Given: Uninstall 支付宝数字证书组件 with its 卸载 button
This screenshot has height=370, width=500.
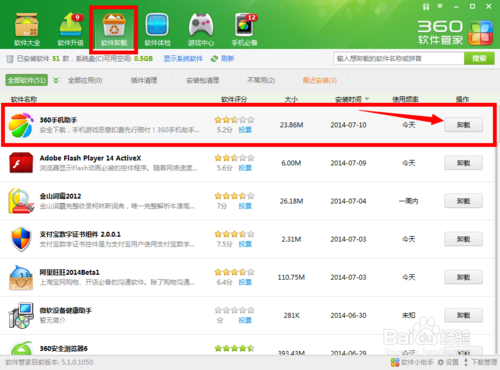Looking at the screenshot, I should click(x=463, y=239).
